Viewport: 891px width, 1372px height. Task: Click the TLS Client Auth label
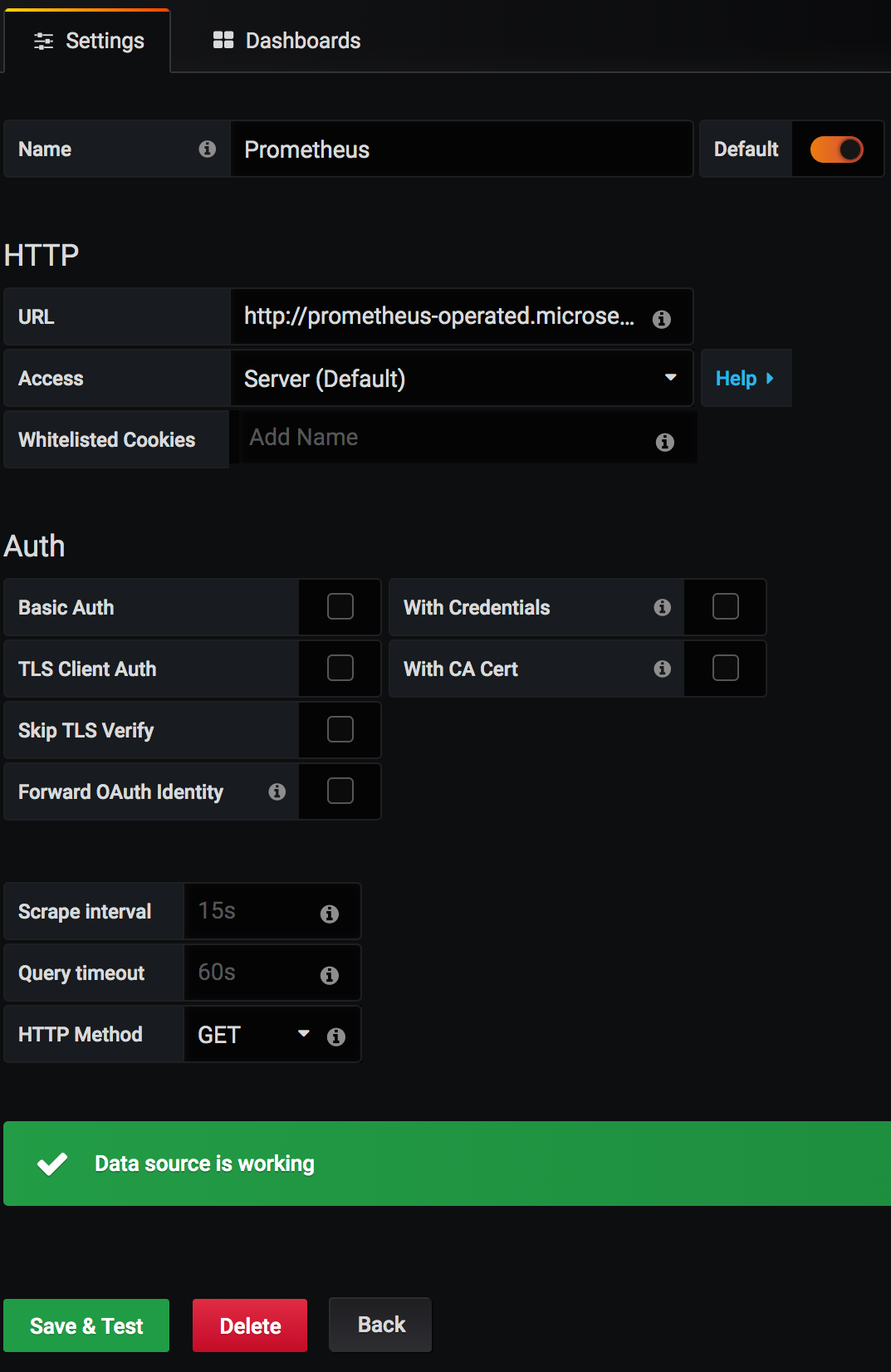click(x=87, y=669)
